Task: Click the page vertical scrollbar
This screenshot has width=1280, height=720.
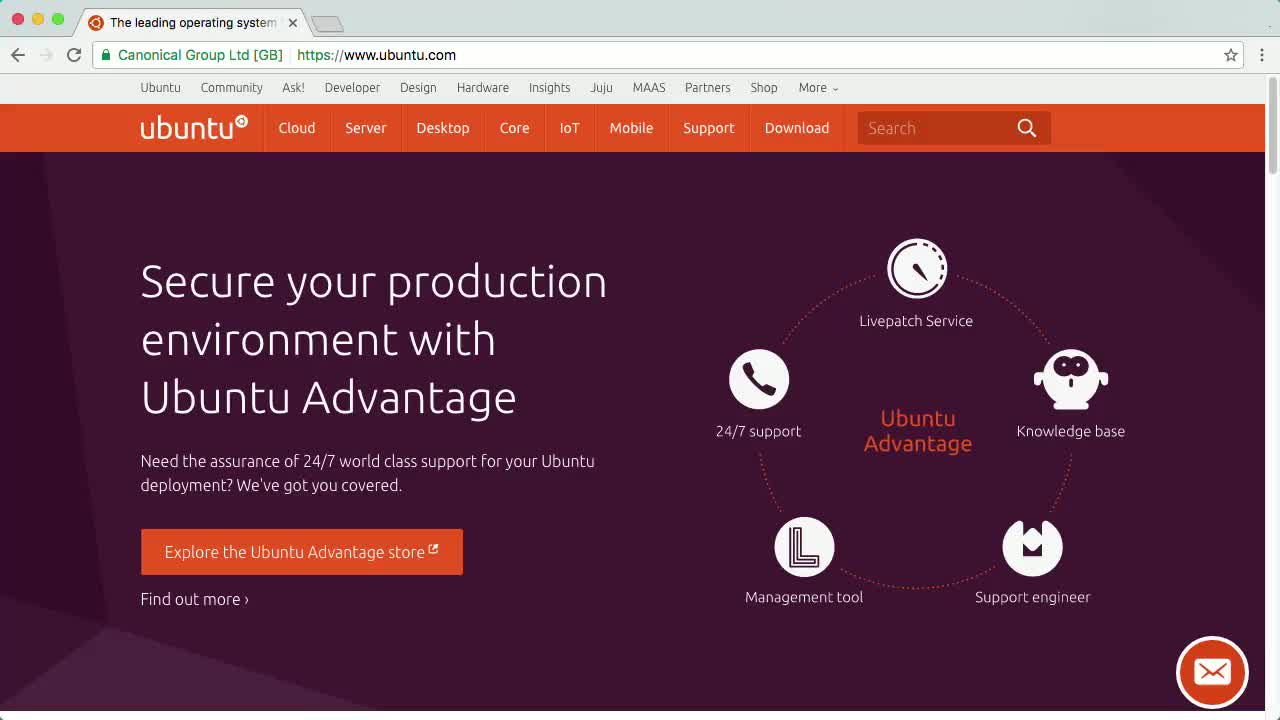Action: click(1273, 126)
